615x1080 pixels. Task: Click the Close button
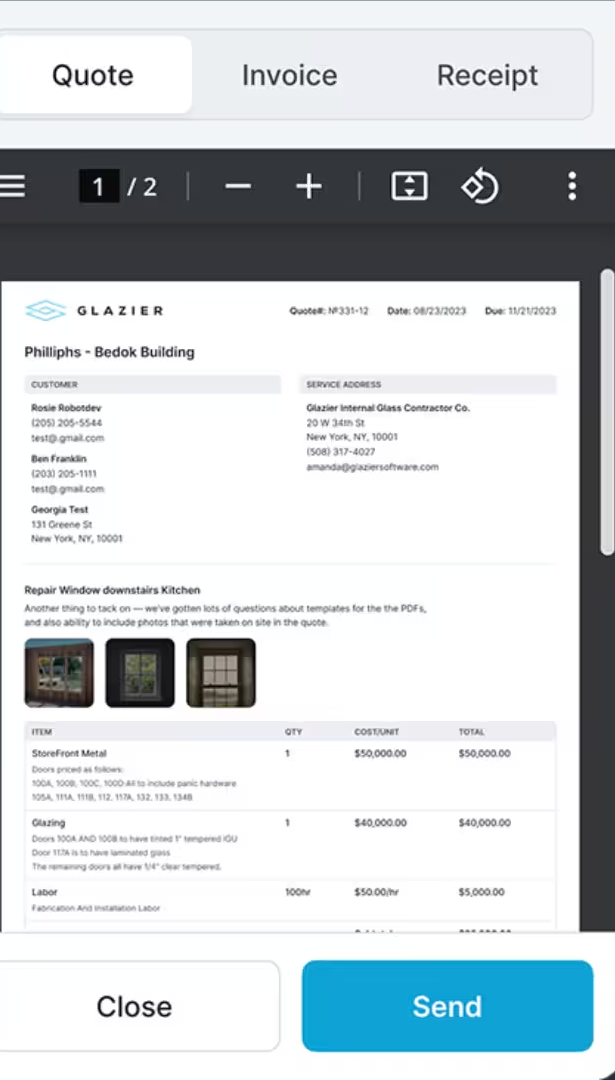point(134,1006)
